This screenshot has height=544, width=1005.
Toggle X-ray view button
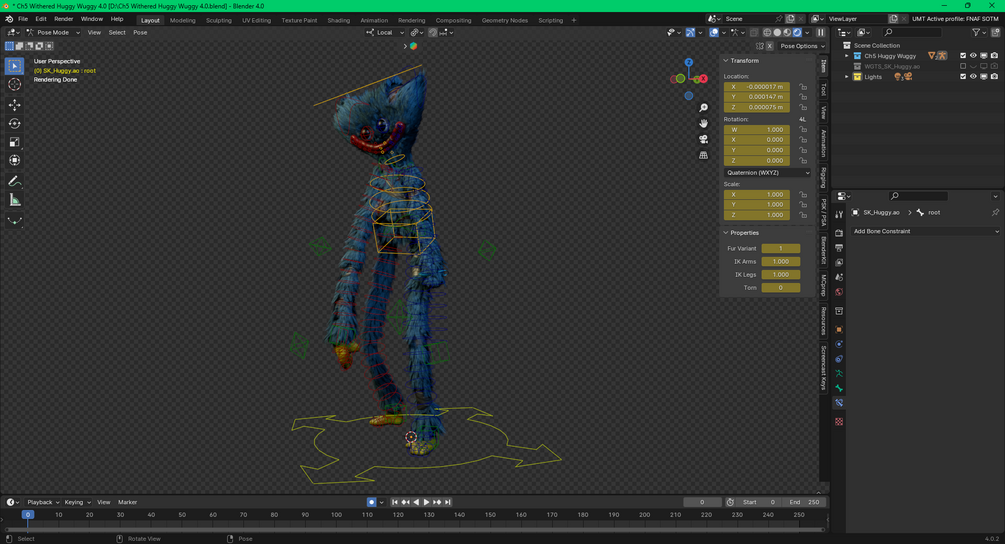tap(754, 33)
